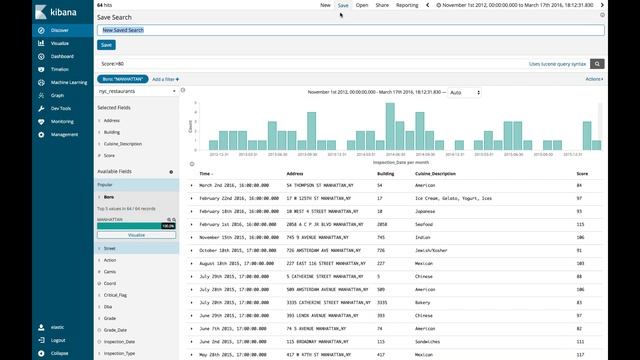This screenshot has width=640, height=360.
Task: Go to Dashboard in sidebar
Action: tap(62, 56)
